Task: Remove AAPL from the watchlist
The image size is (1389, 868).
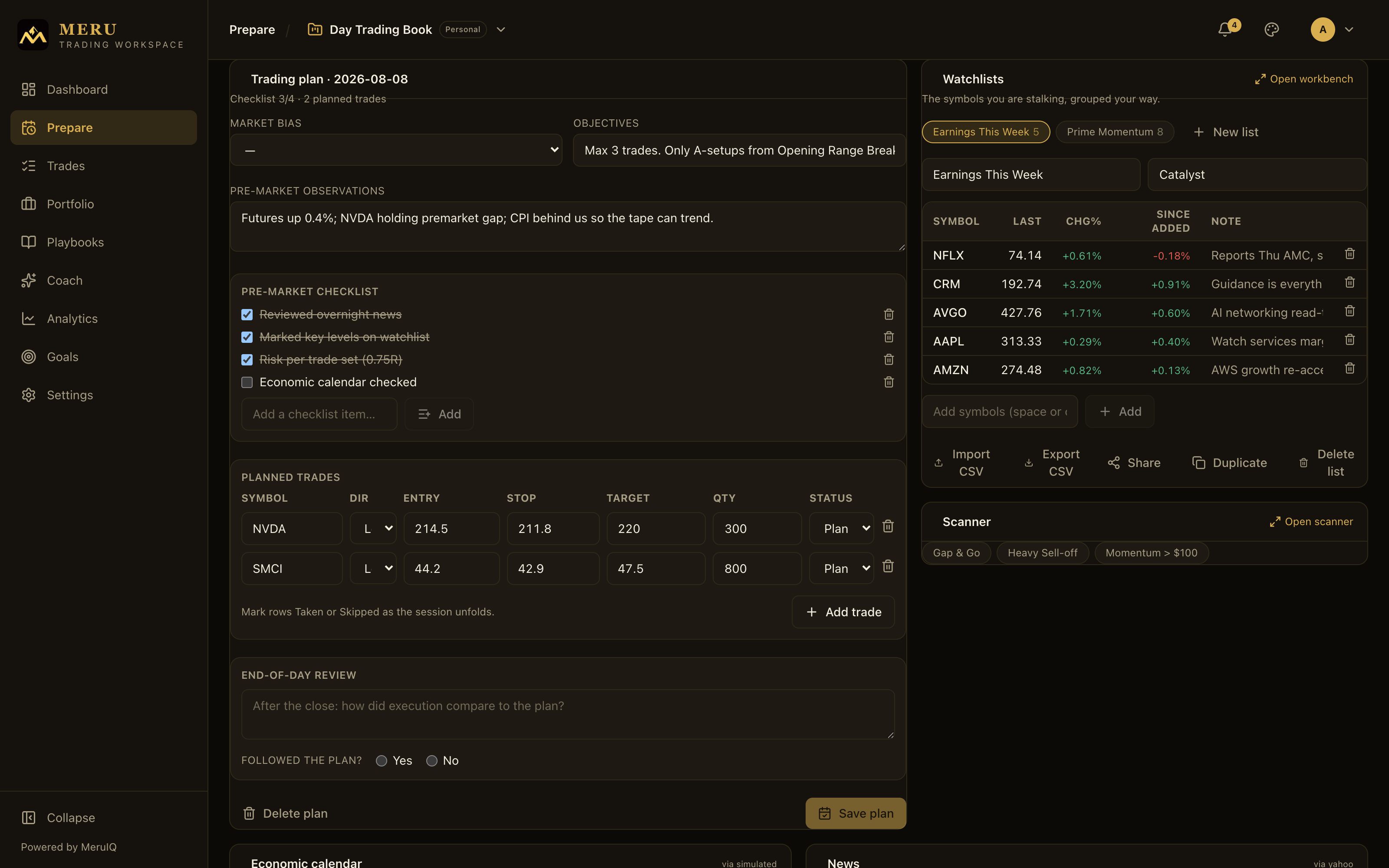Action: tap(1350, 340)
